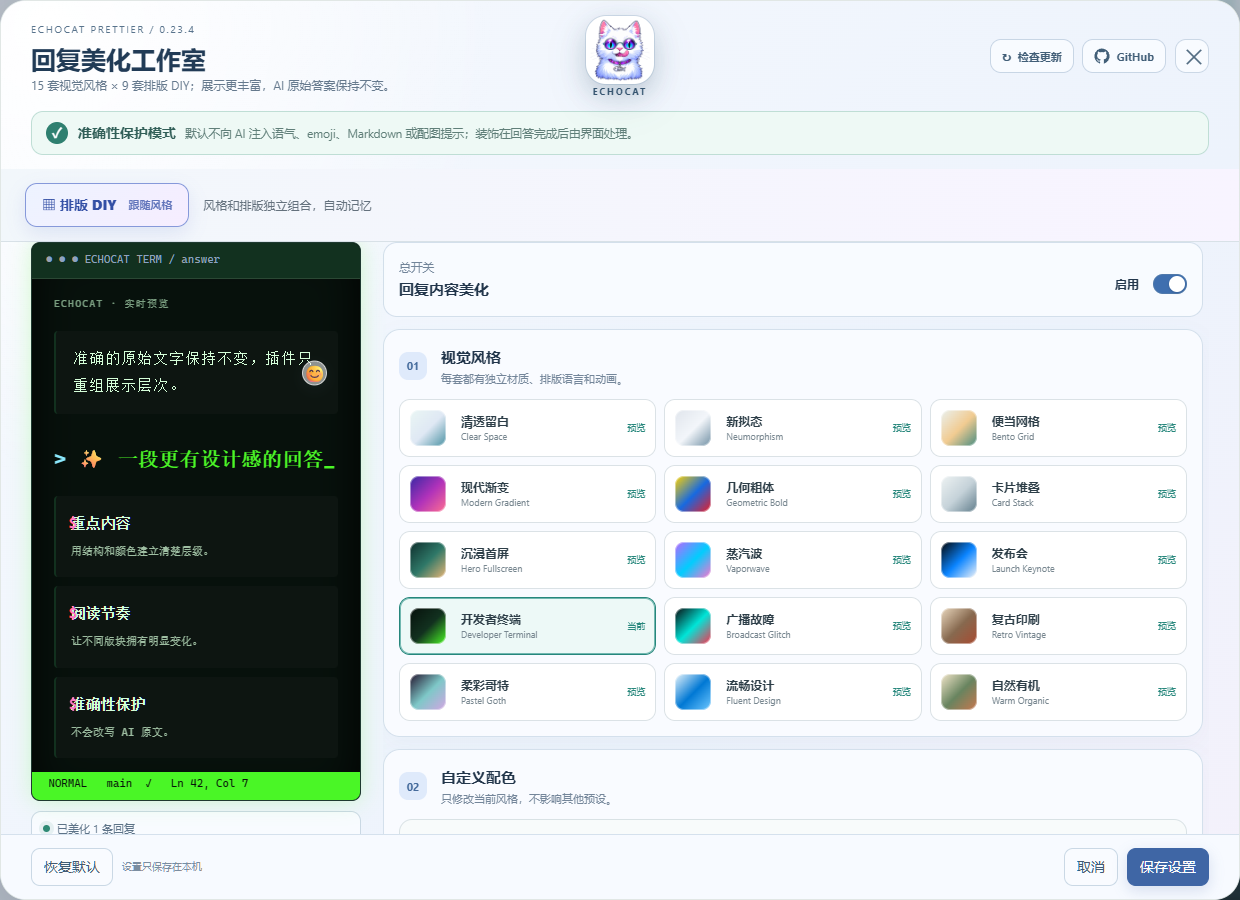Click the green checkmark accuracy icon
The height and width of the screenshot is (900, 1240).
tap(57, 133)
